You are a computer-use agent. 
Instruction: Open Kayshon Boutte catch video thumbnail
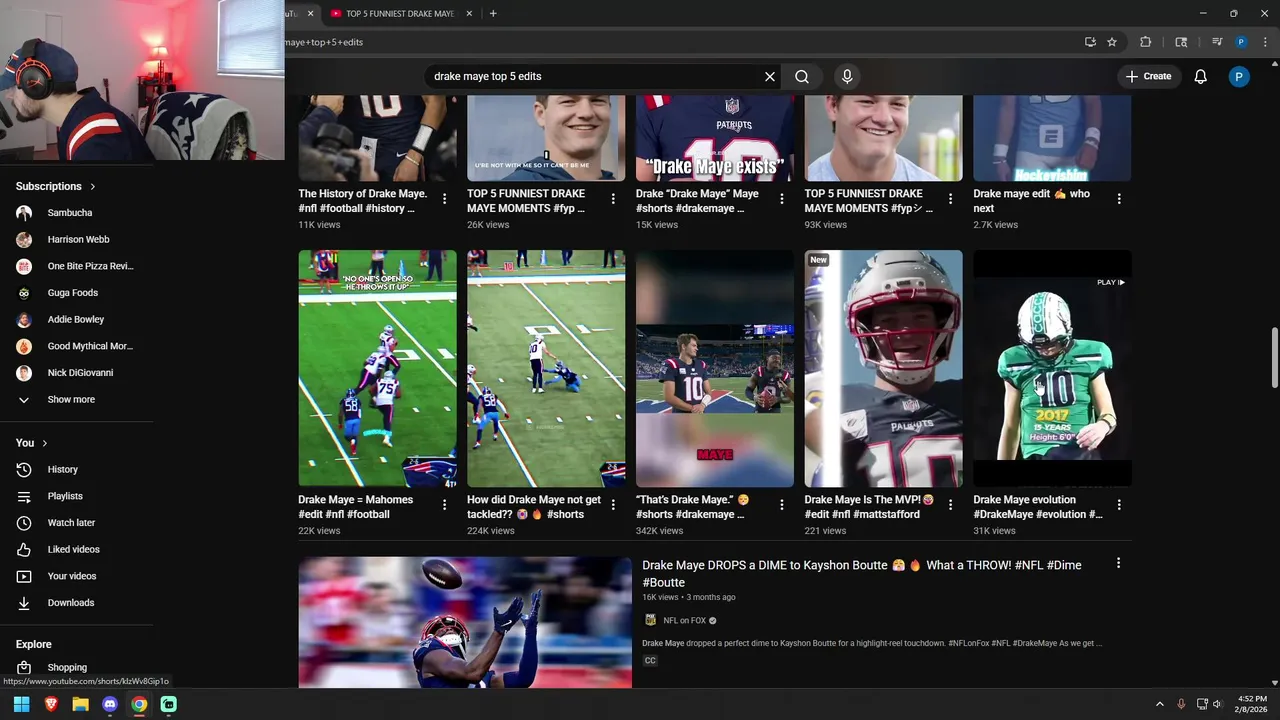(x=465, y=622)
